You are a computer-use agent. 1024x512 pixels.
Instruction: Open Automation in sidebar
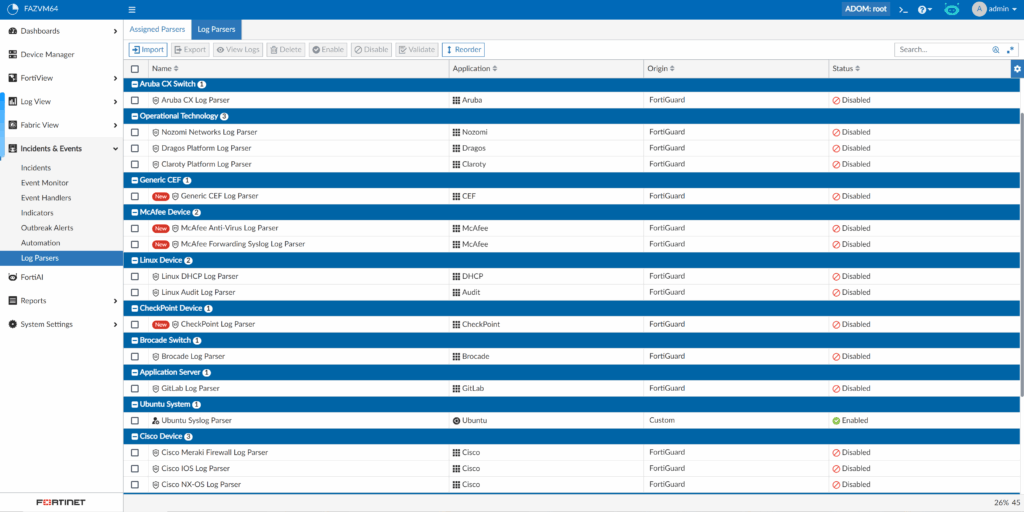tap(40, 243)
